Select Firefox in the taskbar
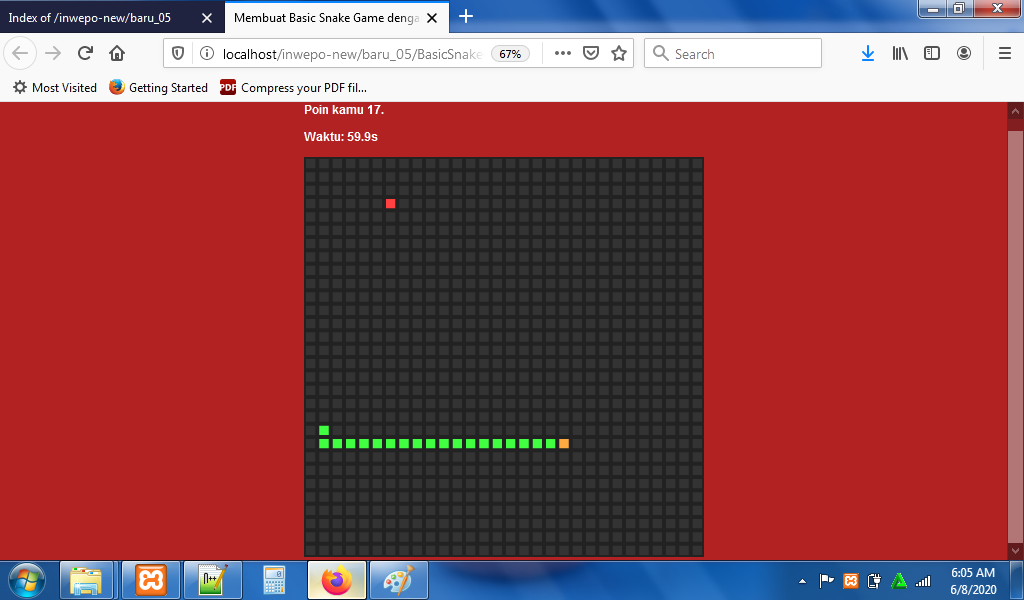1024x600 pixels. [x=336, y=580]
